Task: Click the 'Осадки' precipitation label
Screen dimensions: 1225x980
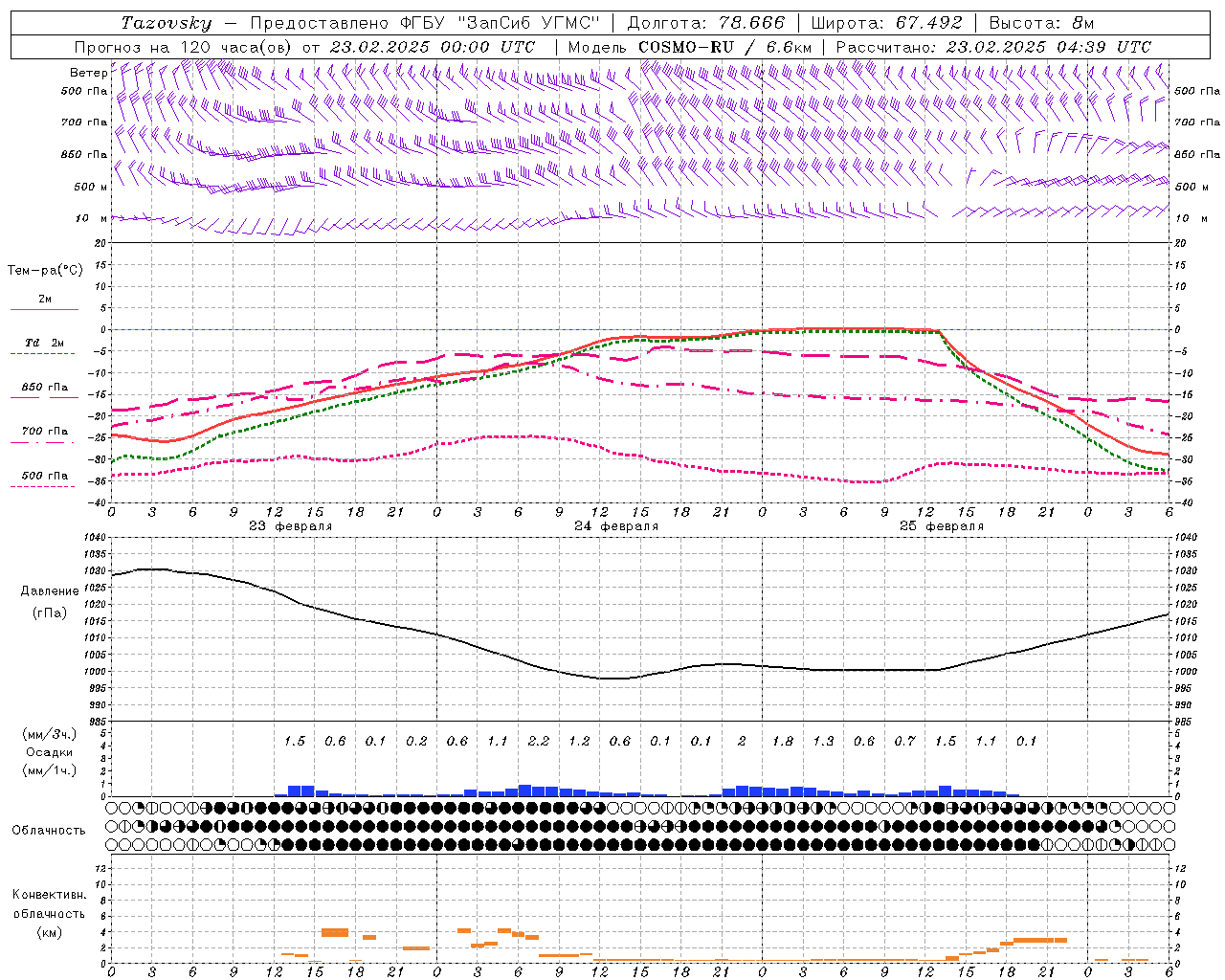Action: coord(50,752)
